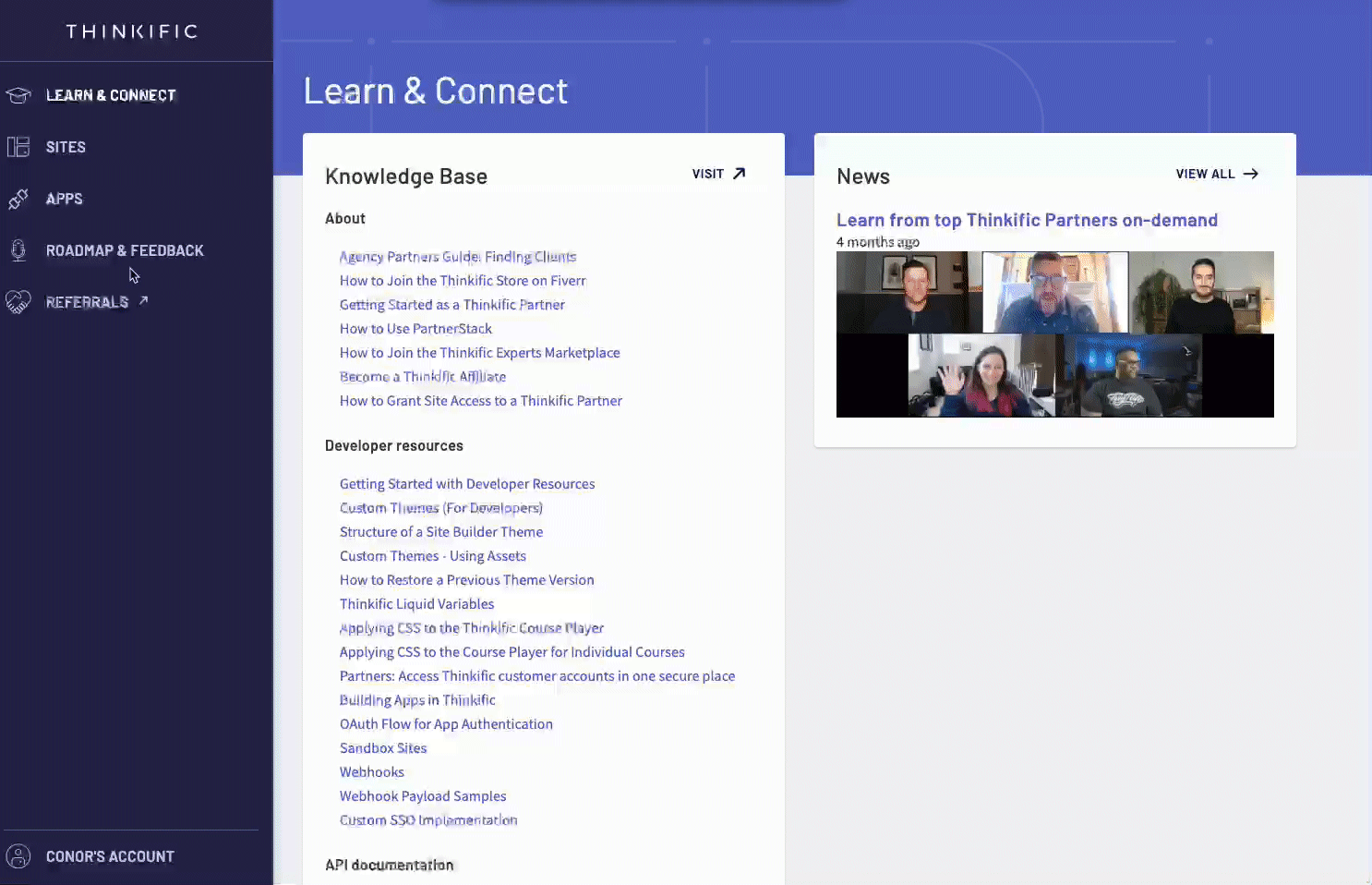
Task: Open Applying CSS for Individual Courses link
Action: [512, 652]
